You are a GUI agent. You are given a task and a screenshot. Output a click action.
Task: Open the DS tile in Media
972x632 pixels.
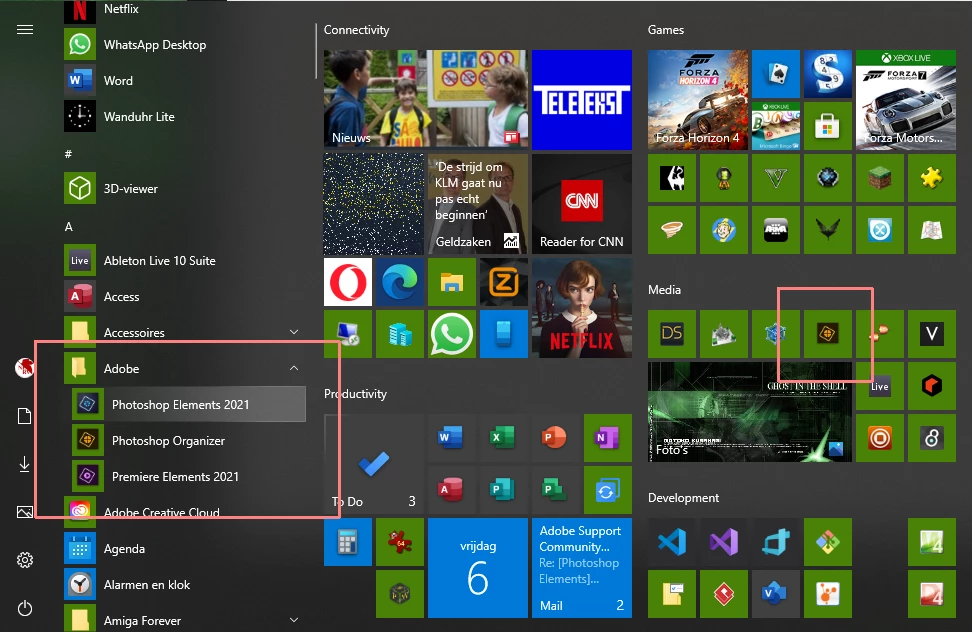672,334
